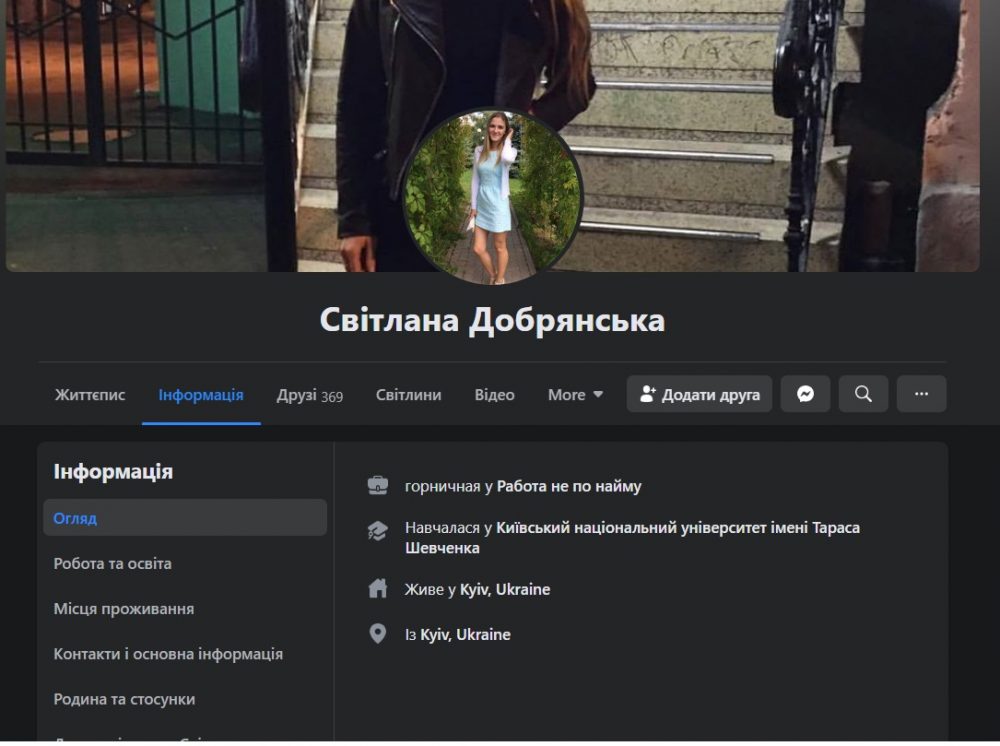Click the location pin hometown icon

(x=378, y=634)
